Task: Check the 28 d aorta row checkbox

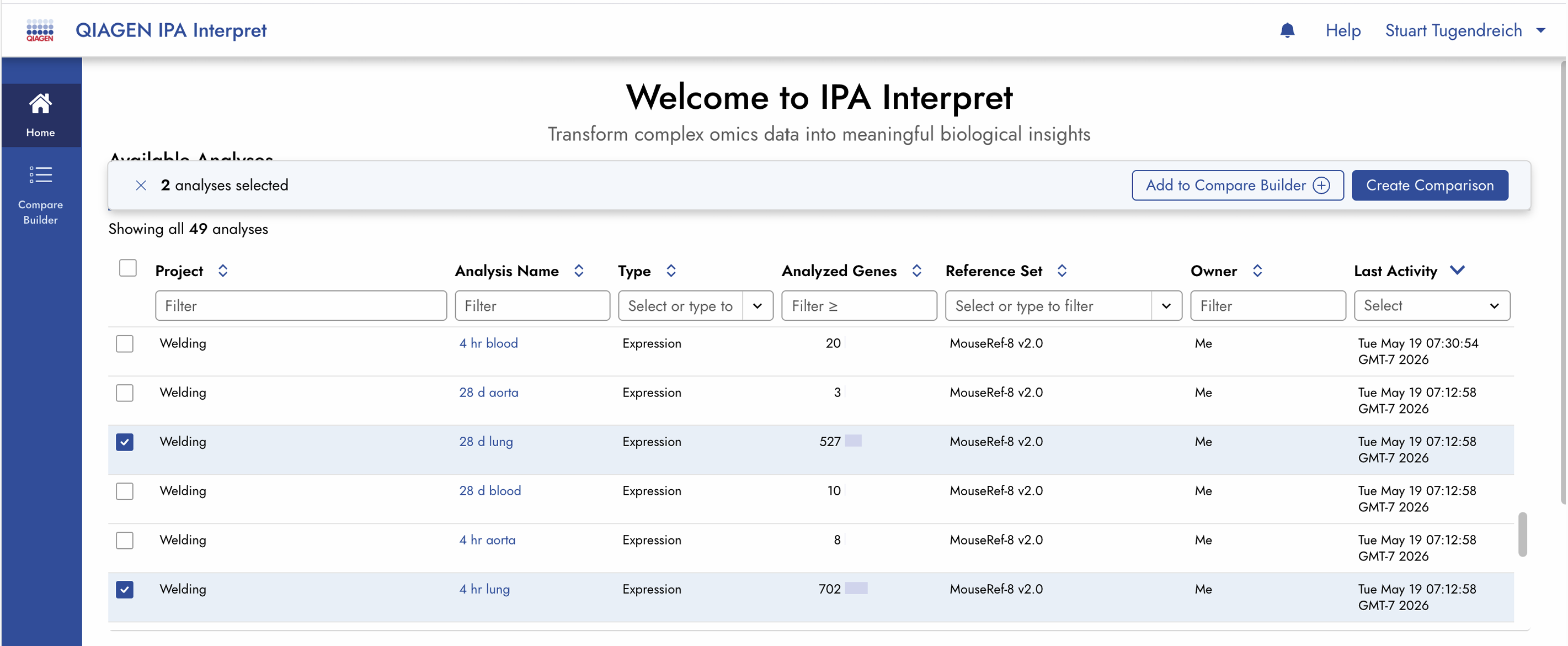Action: pos(125,393)
